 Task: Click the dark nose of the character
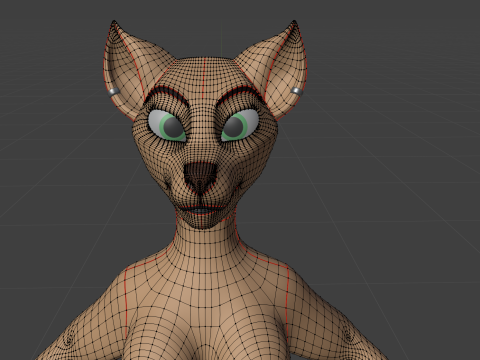200,177
